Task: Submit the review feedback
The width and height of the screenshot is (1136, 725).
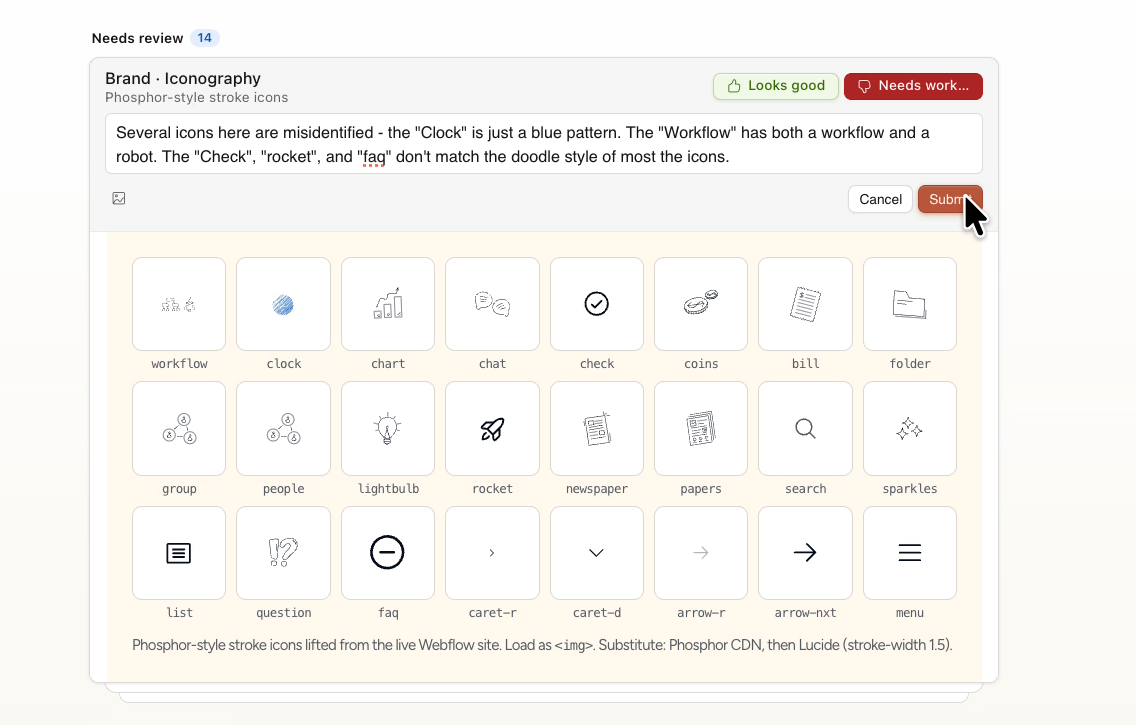Action: 949,199
